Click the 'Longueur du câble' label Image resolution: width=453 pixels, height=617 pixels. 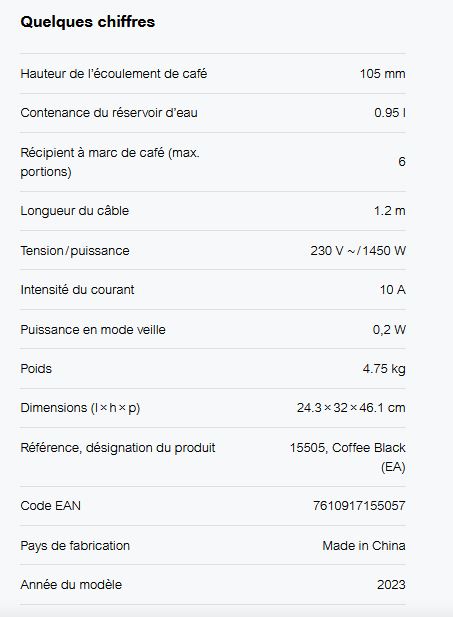(x=75, y=211)
